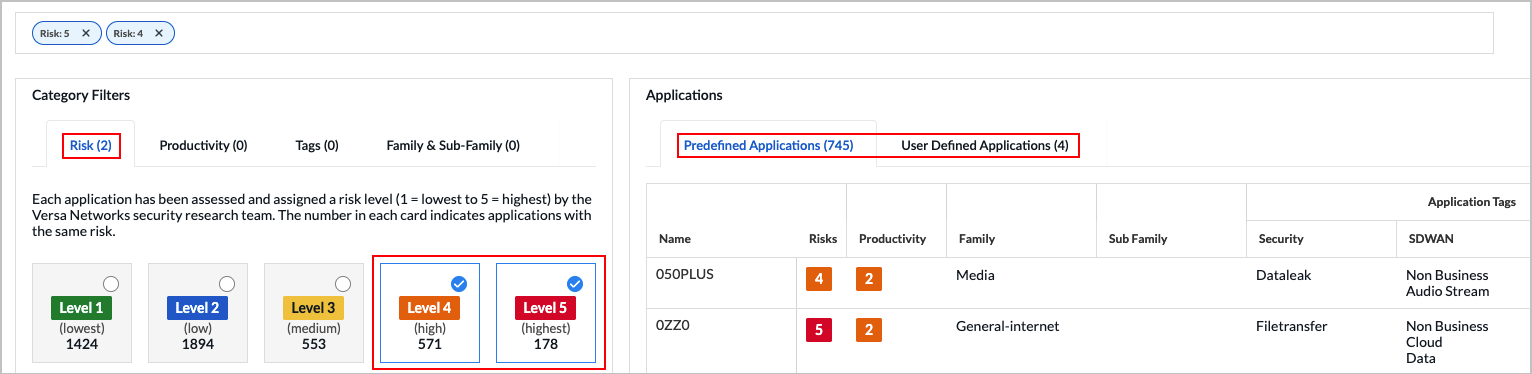Click the Application Tags group header
This screenshot has height=374, width=1532.
click(x=1471, y=202)
